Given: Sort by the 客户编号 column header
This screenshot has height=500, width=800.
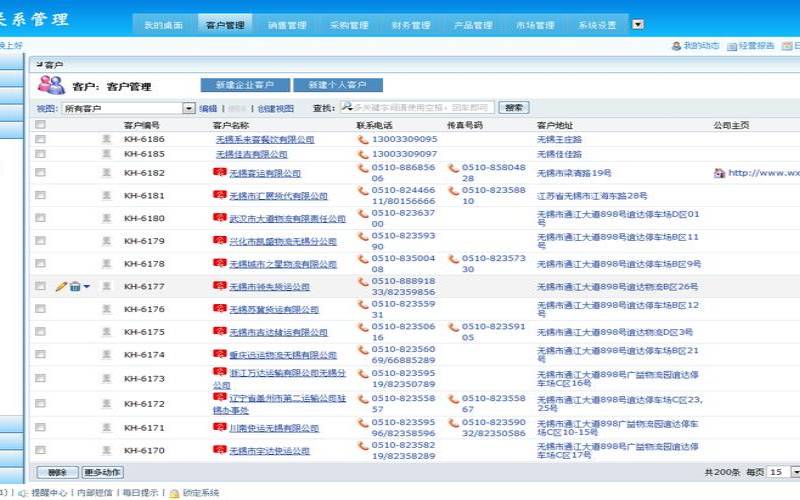Looking at the screenshot, I should [142, 125].
